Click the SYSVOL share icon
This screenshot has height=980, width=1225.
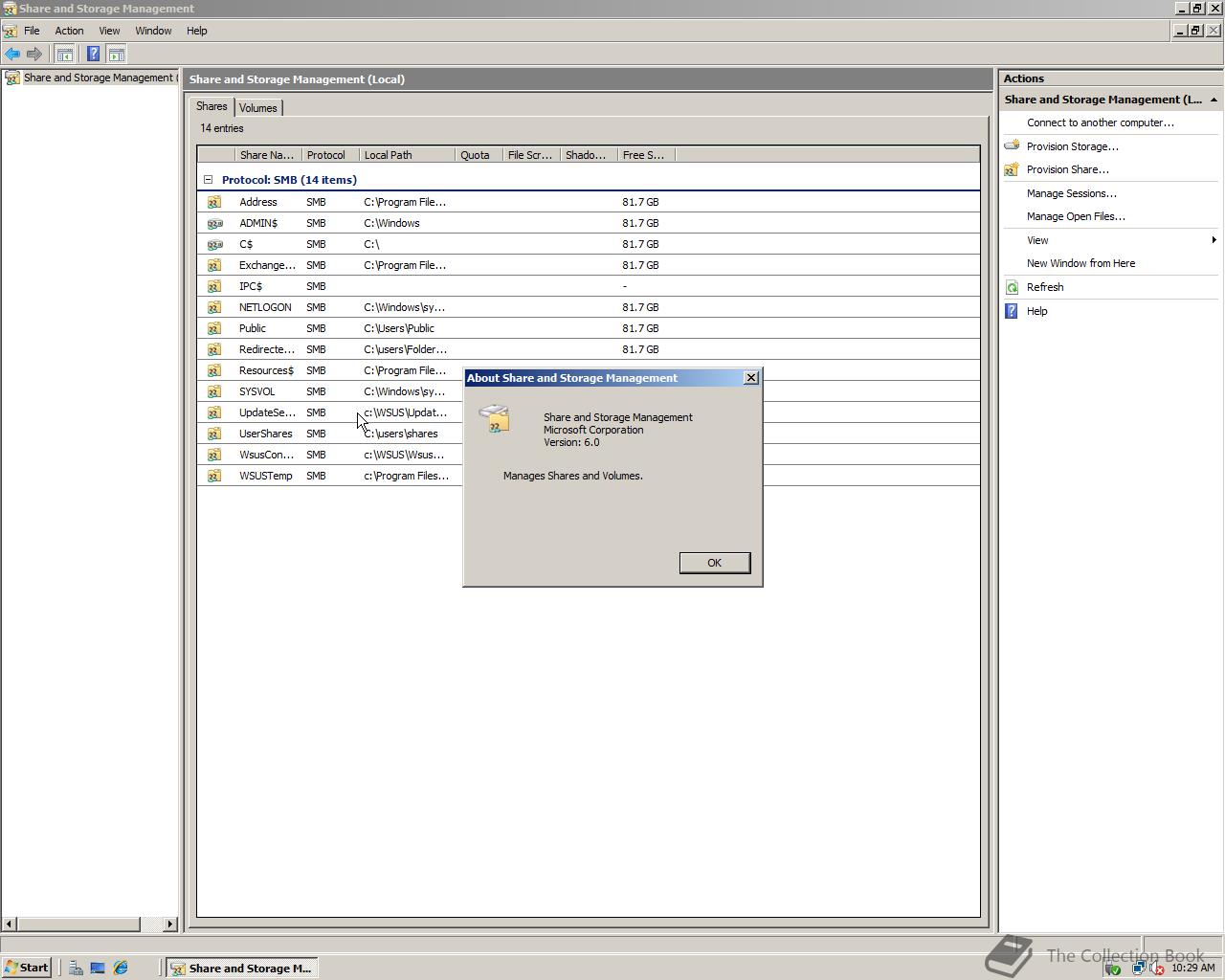click(x=214, y=391)
